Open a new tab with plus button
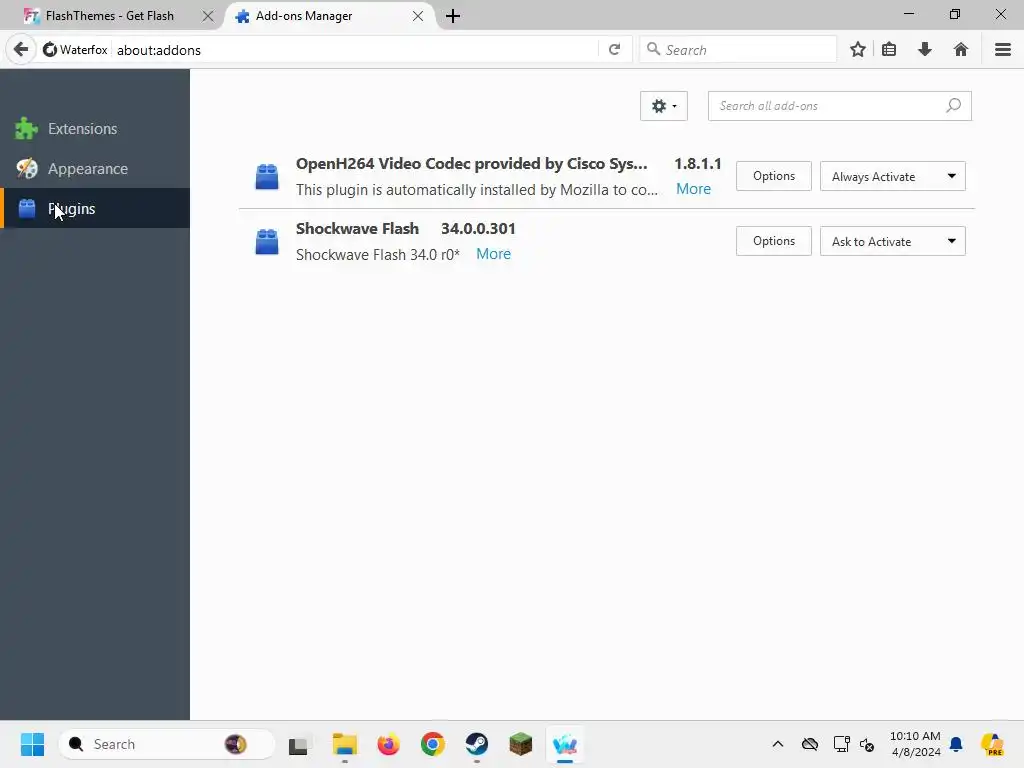The image size is (1024, 768). 453,16
